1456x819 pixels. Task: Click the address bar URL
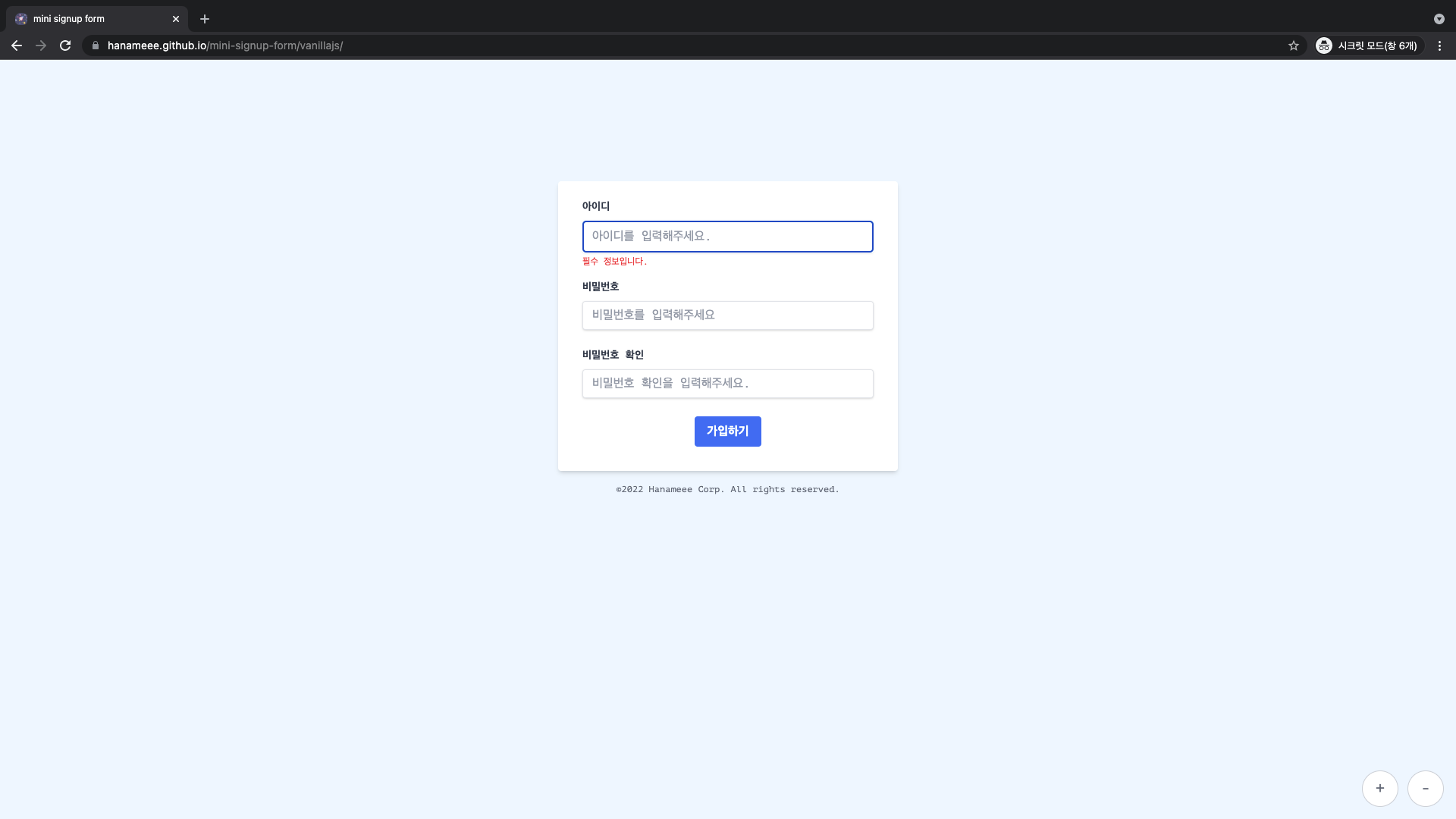(225, 45)
